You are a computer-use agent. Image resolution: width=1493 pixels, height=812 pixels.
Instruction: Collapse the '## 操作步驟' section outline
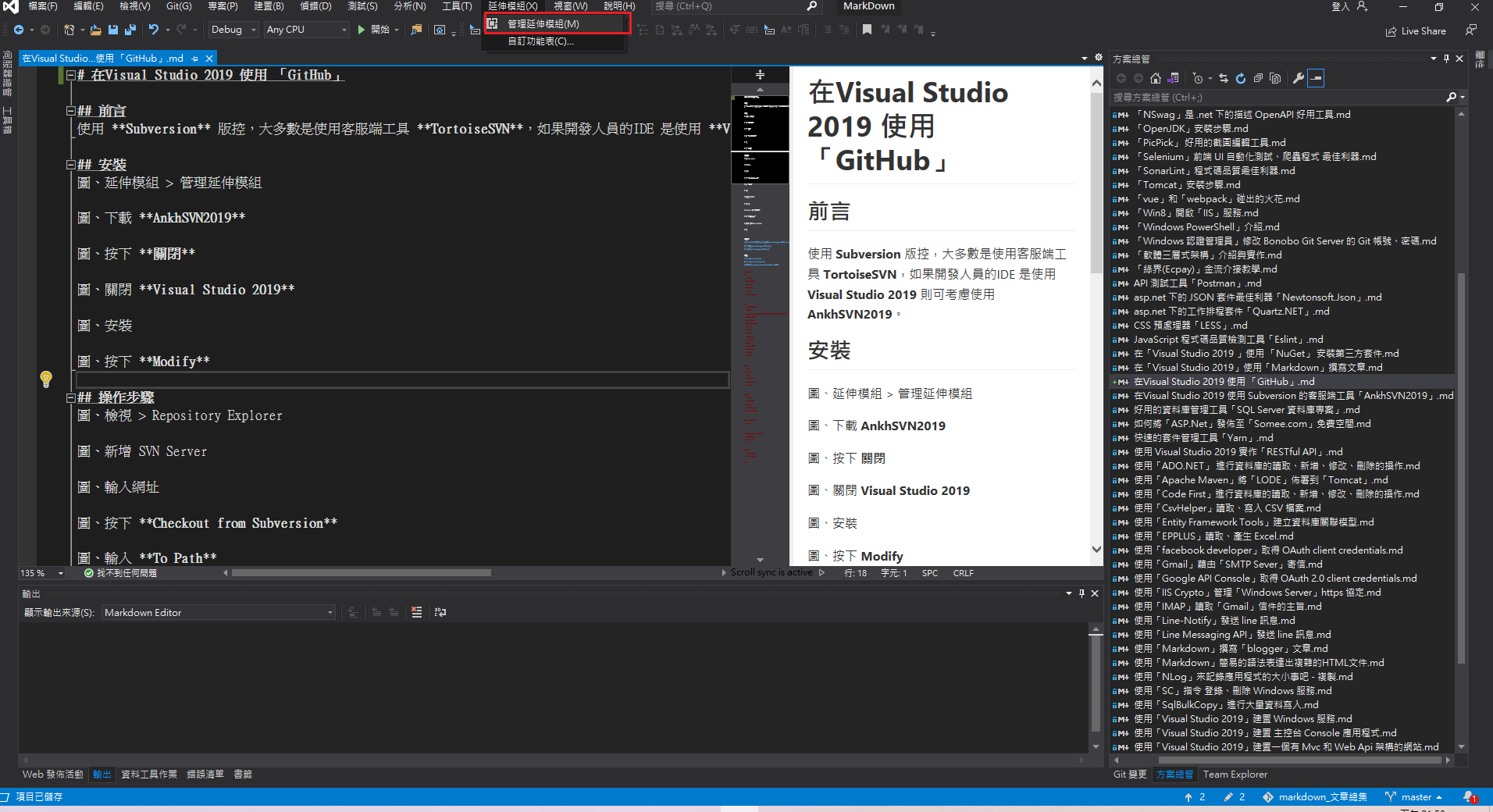coord(71,397)
